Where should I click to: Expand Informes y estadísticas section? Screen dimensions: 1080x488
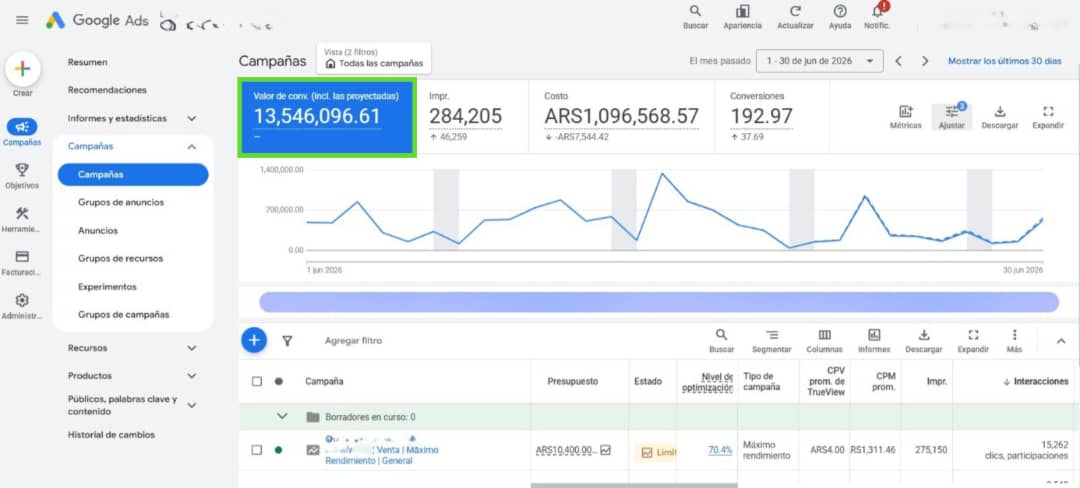click(191, 118)
